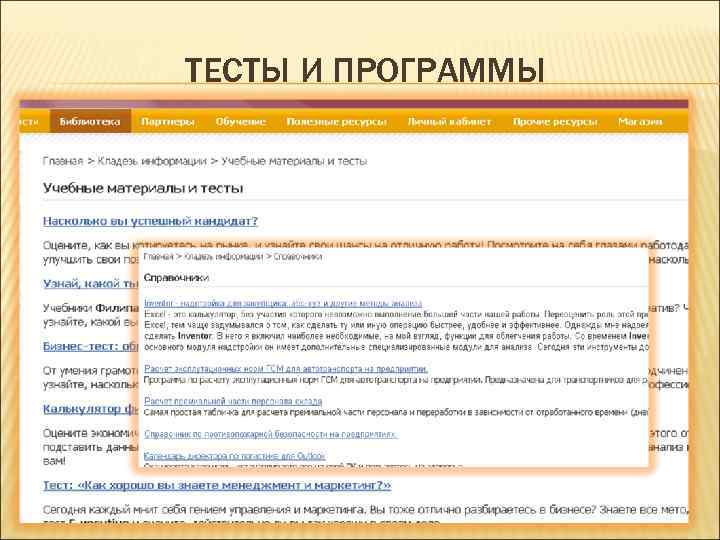Image resolution: width=720 pixels, height=540 pixels.
Task: Click heading Учебные материалы и тесты
Action: click(143, 188)
